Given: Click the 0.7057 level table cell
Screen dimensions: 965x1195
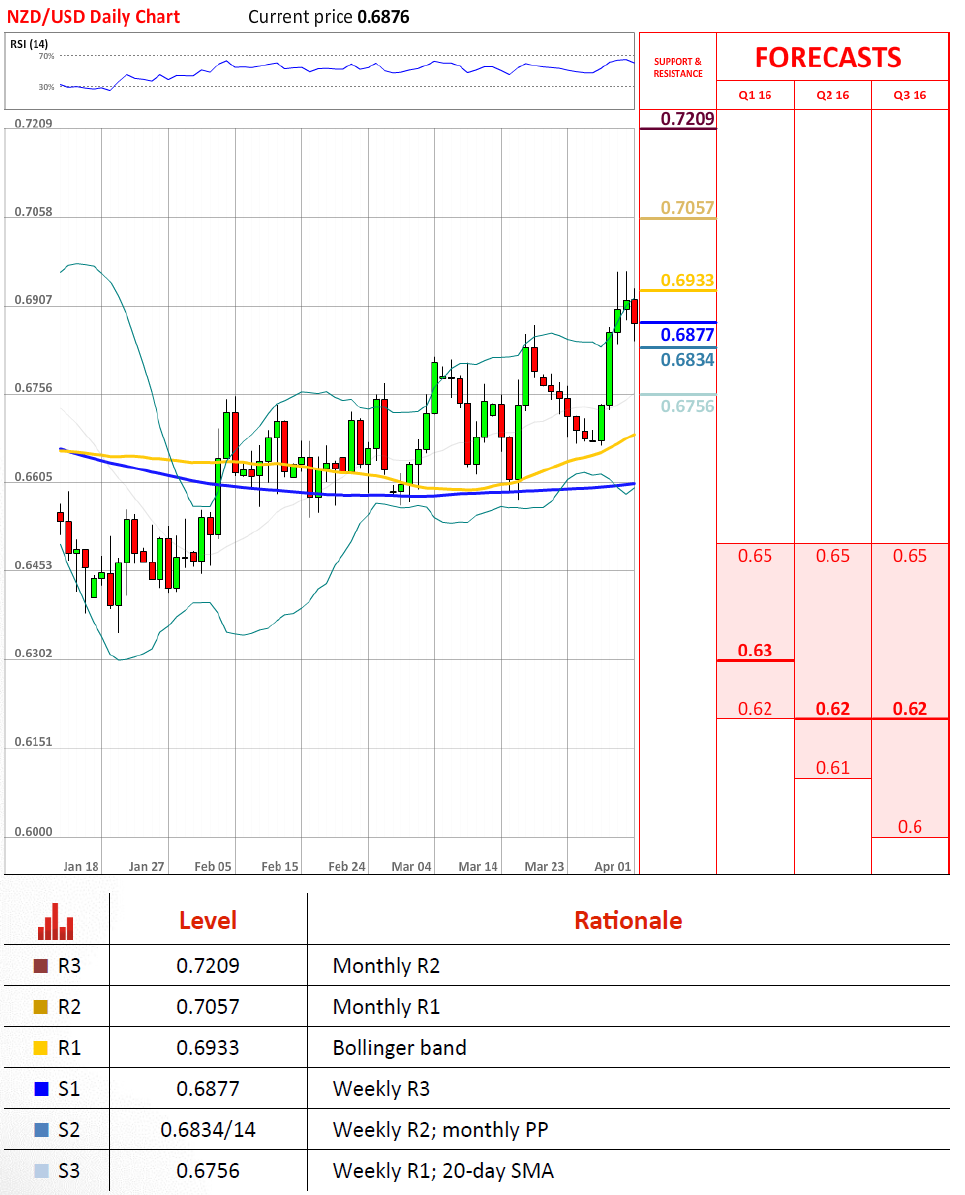Looking at the screenshot, I should (207, 1007).
